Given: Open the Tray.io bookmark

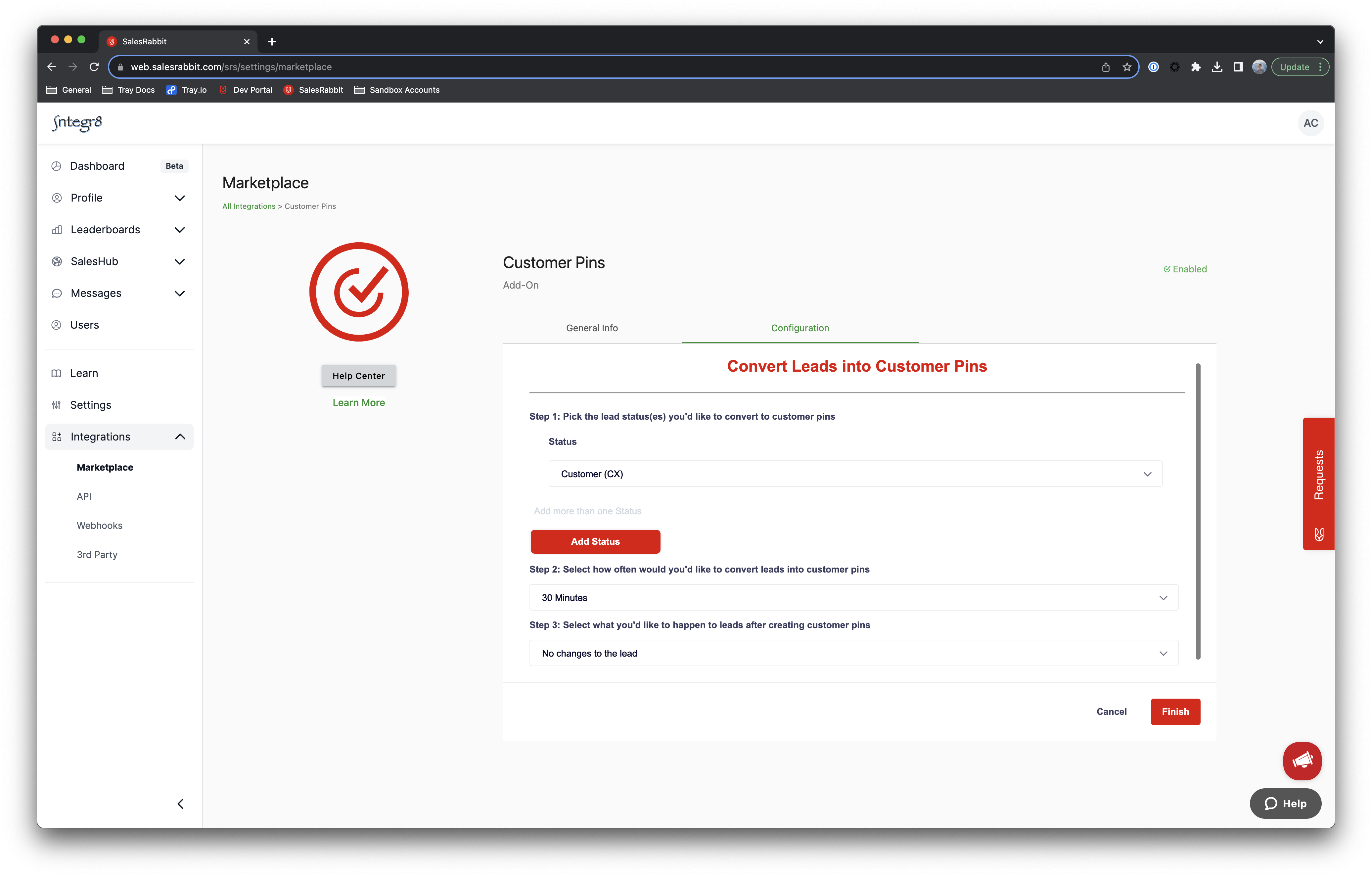Looking at the screenshot, I should click(x=186, y=89).
